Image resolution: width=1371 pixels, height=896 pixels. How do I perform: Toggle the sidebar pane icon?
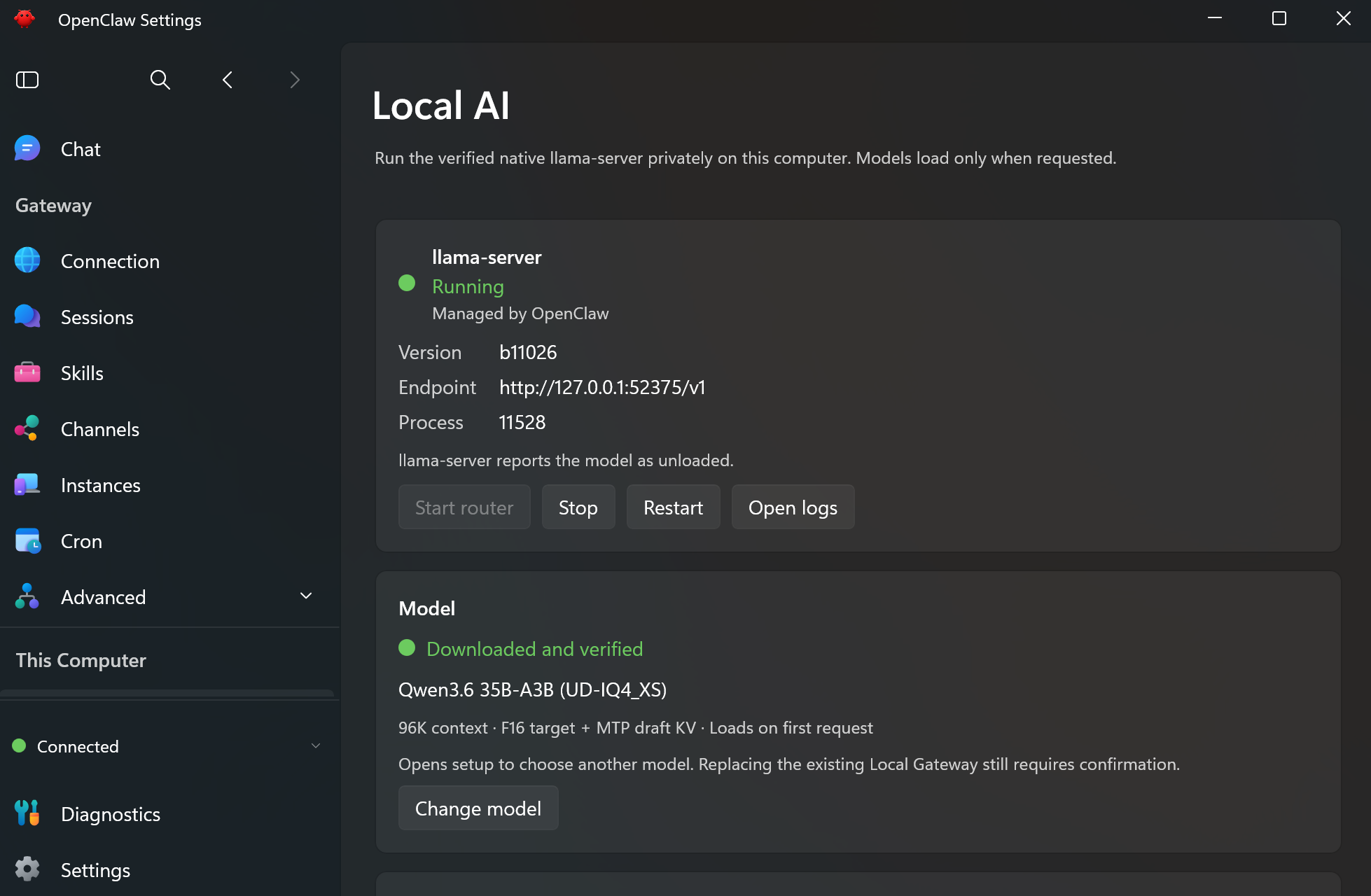[x=27, y=80]
